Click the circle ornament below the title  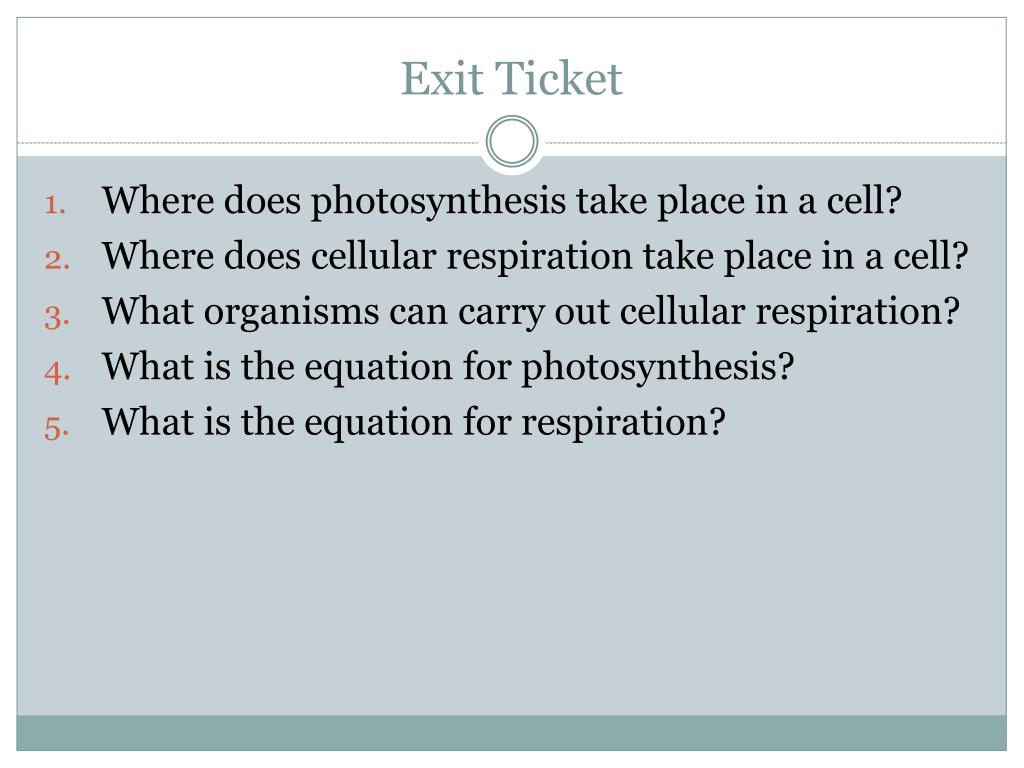(x=512, y=142)
